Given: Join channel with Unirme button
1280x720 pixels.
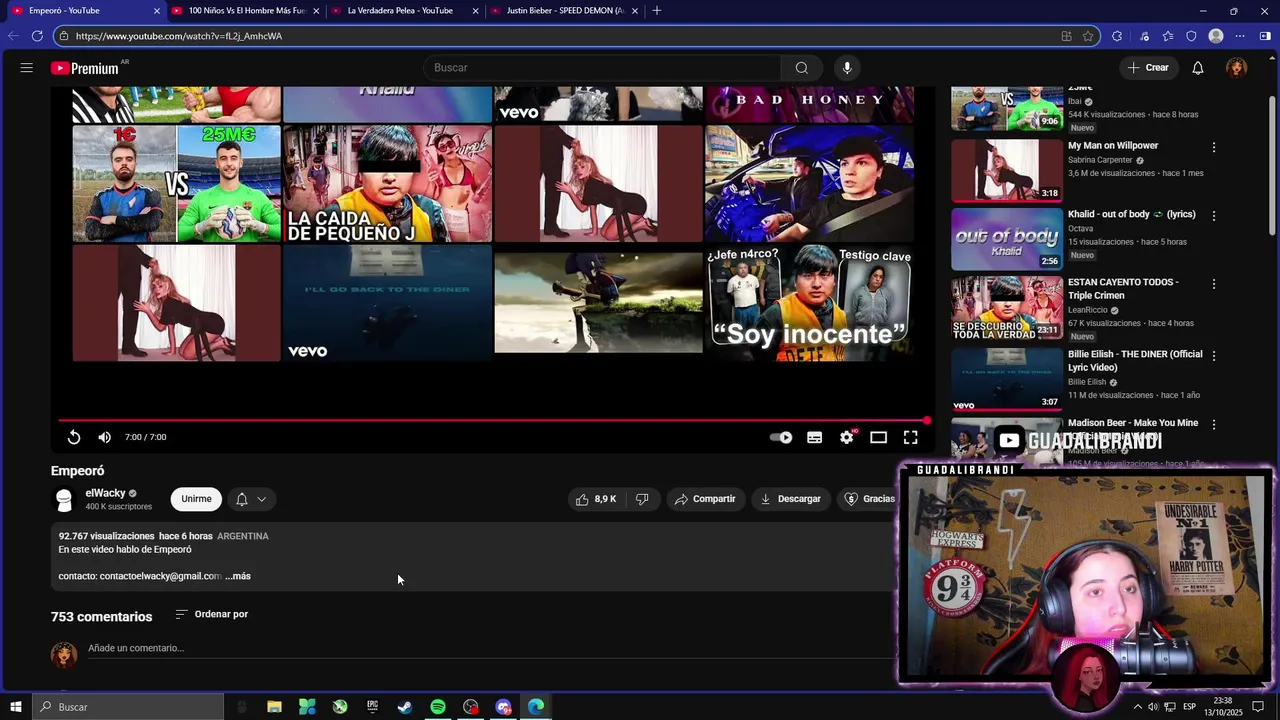Looking at the screenshot, I should pyautogui.click(x=196, y=499).
